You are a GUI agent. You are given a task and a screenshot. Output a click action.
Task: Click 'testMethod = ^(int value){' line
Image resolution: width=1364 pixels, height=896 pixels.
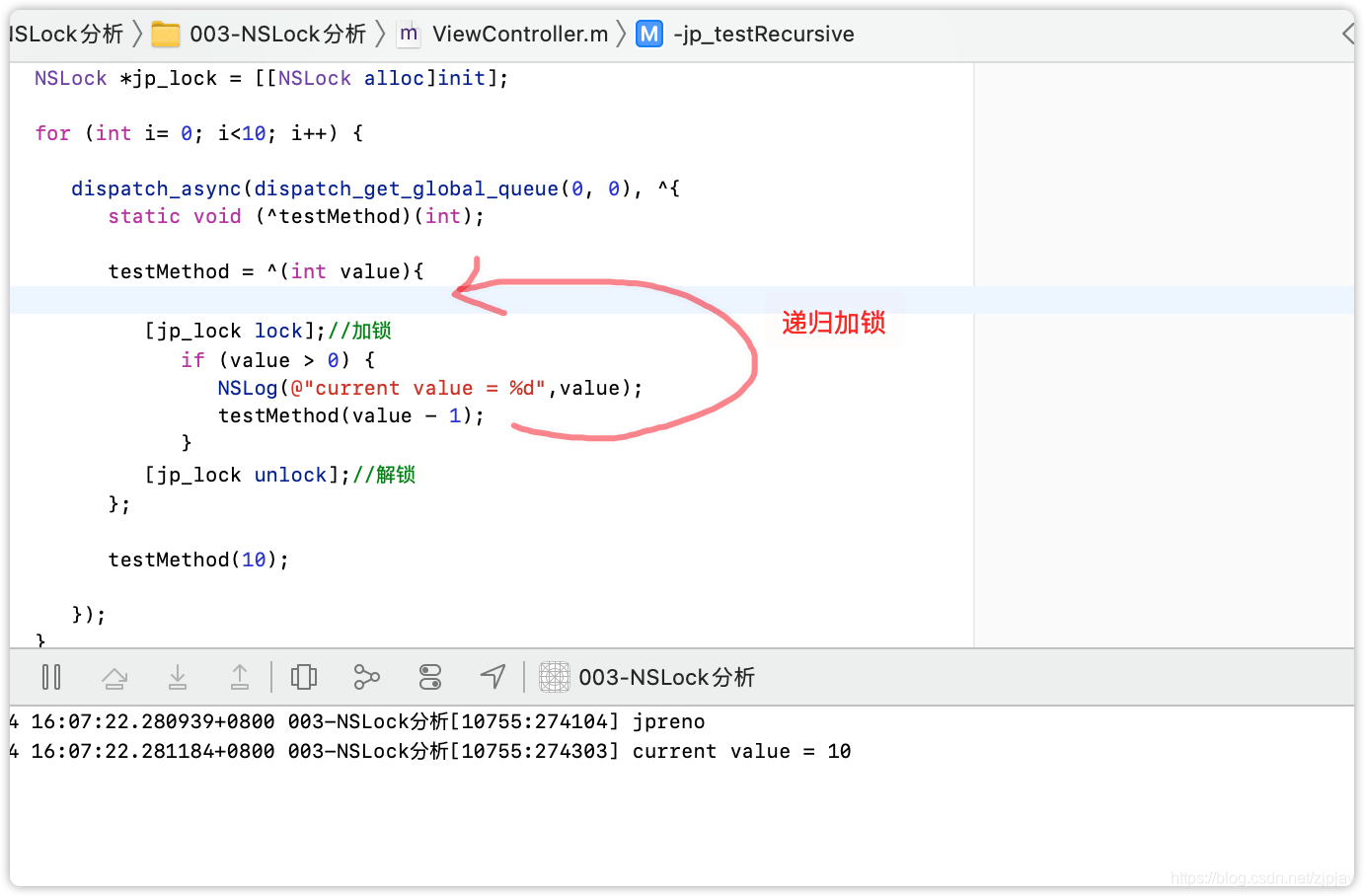[266, 271]
